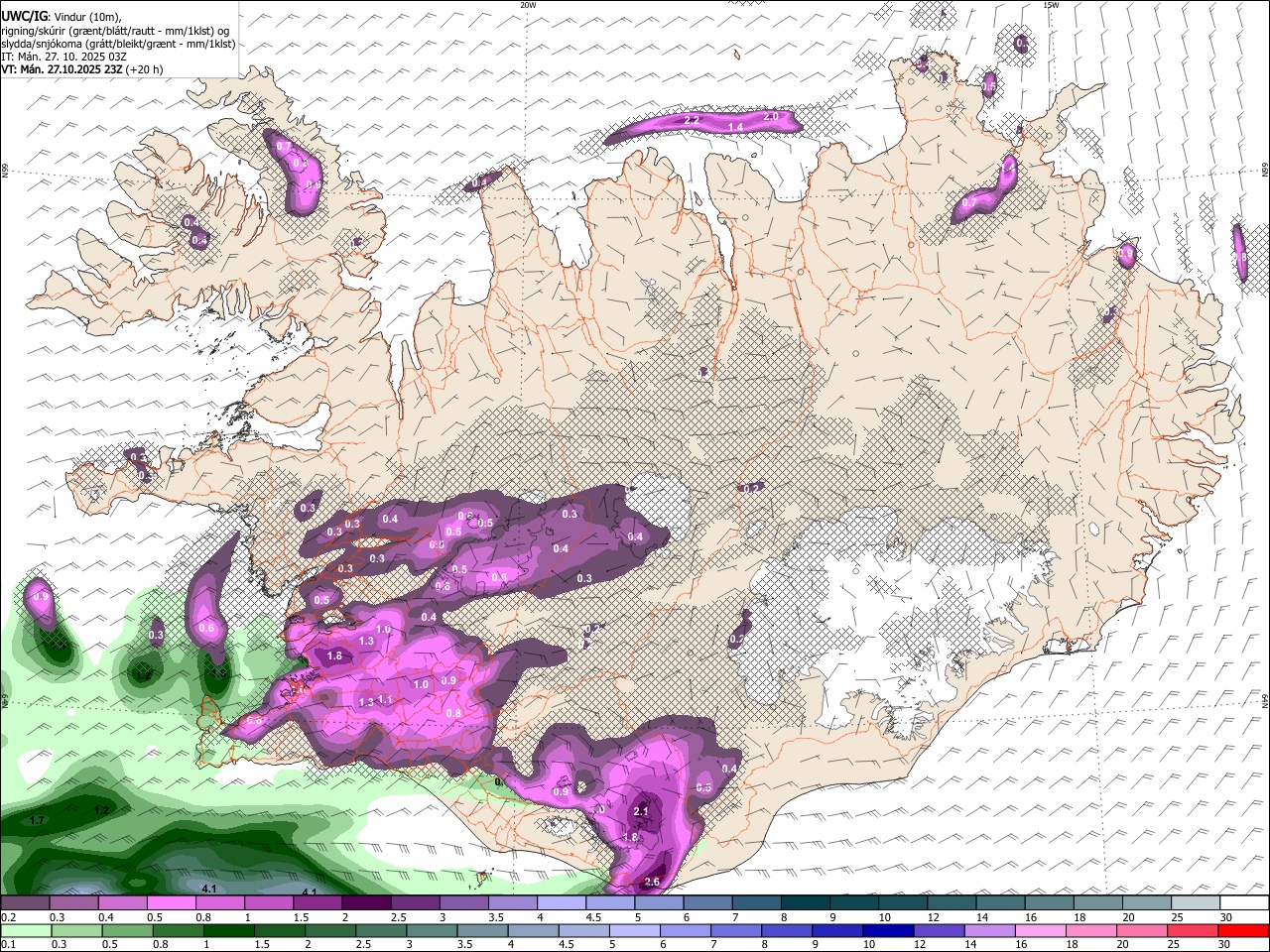Screen dimensions: 1270x952
Task: Click the '2.0' value in the northern snow band
Action: (770, 116)
